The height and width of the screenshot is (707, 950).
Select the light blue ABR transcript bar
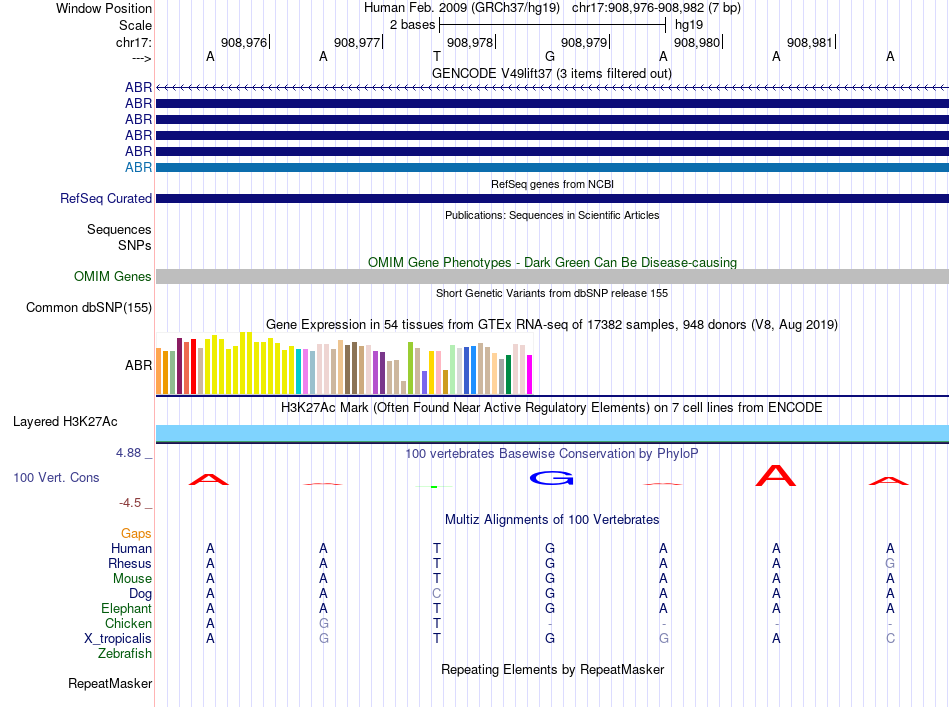pyautogui.click(x=552, y=167)
